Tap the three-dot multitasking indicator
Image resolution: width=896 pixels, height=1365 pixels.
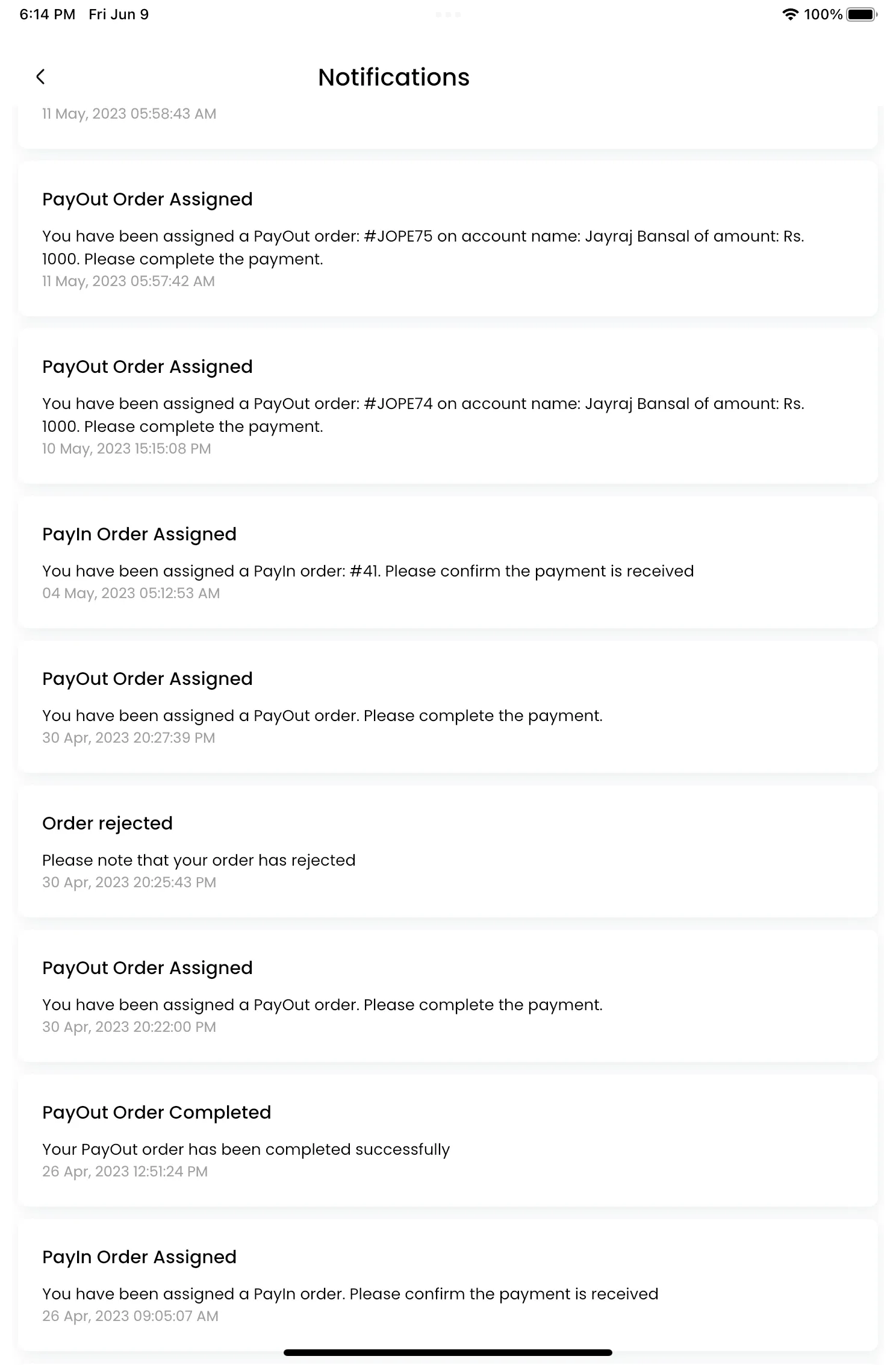448,14
